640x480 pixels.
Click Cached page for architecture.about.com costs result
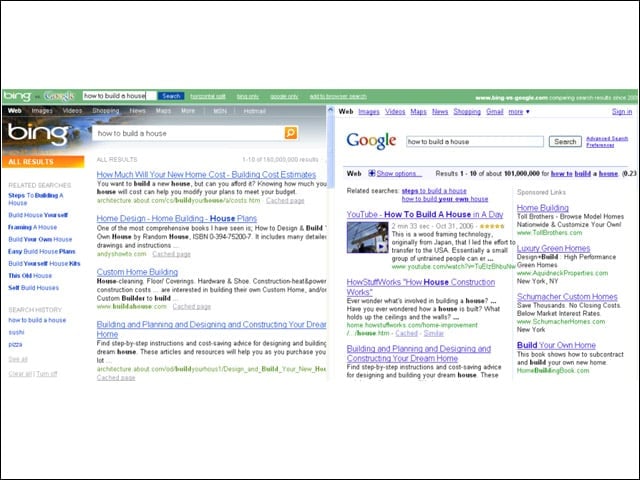(285, 200)
